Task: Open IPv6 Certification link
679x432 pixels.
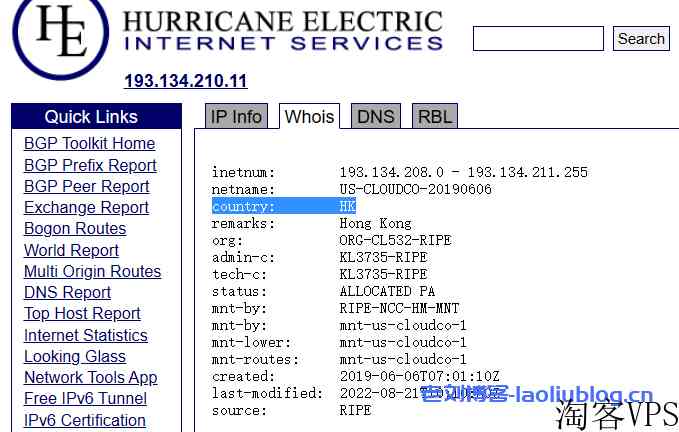Action: tap(85, 420)
